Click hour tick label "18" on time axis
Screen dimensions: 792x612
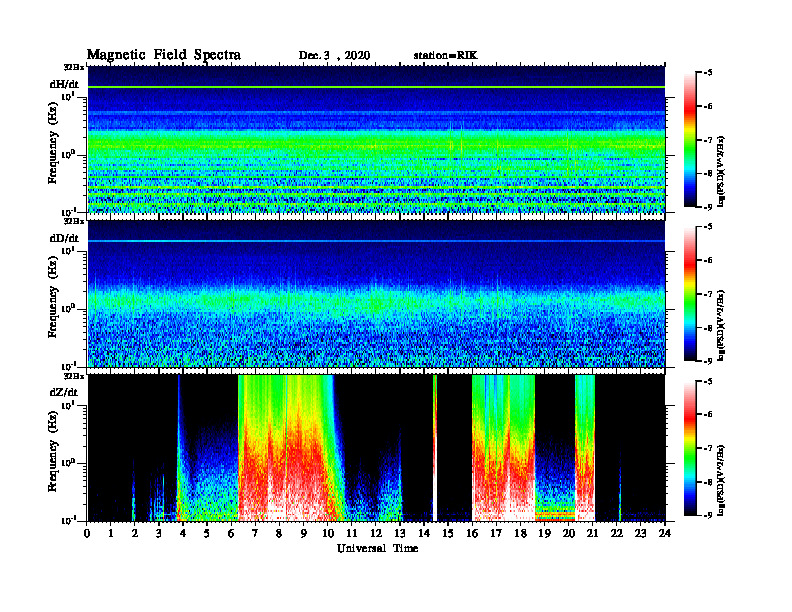[520, 534]
